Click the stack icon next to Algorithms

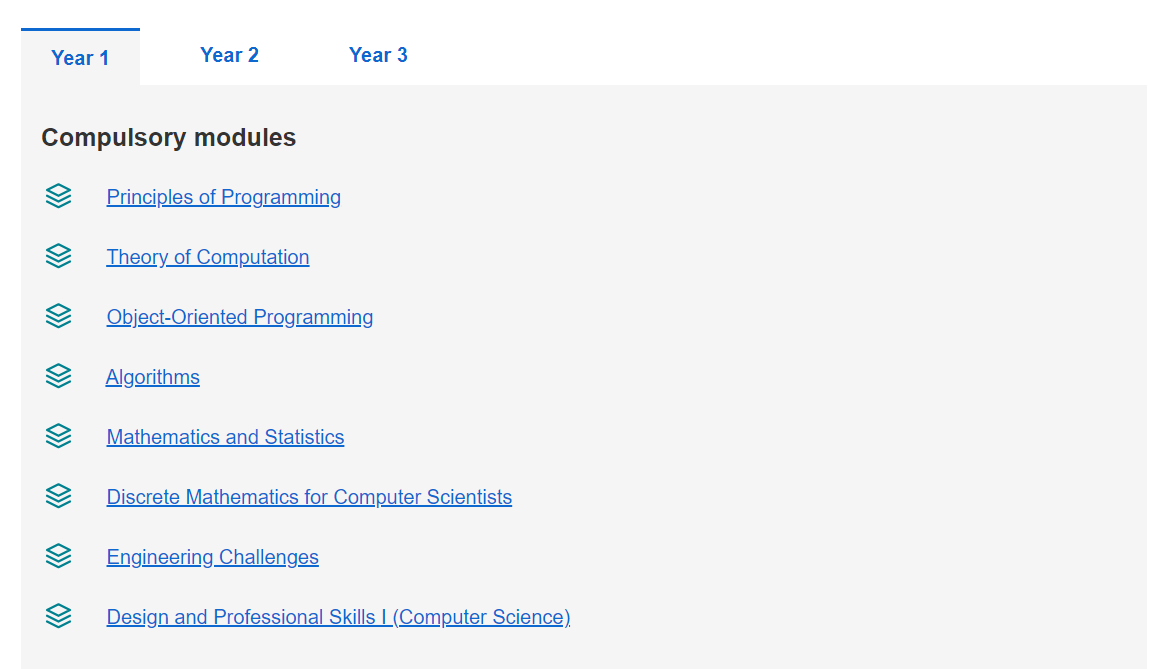tap(59, 376)
